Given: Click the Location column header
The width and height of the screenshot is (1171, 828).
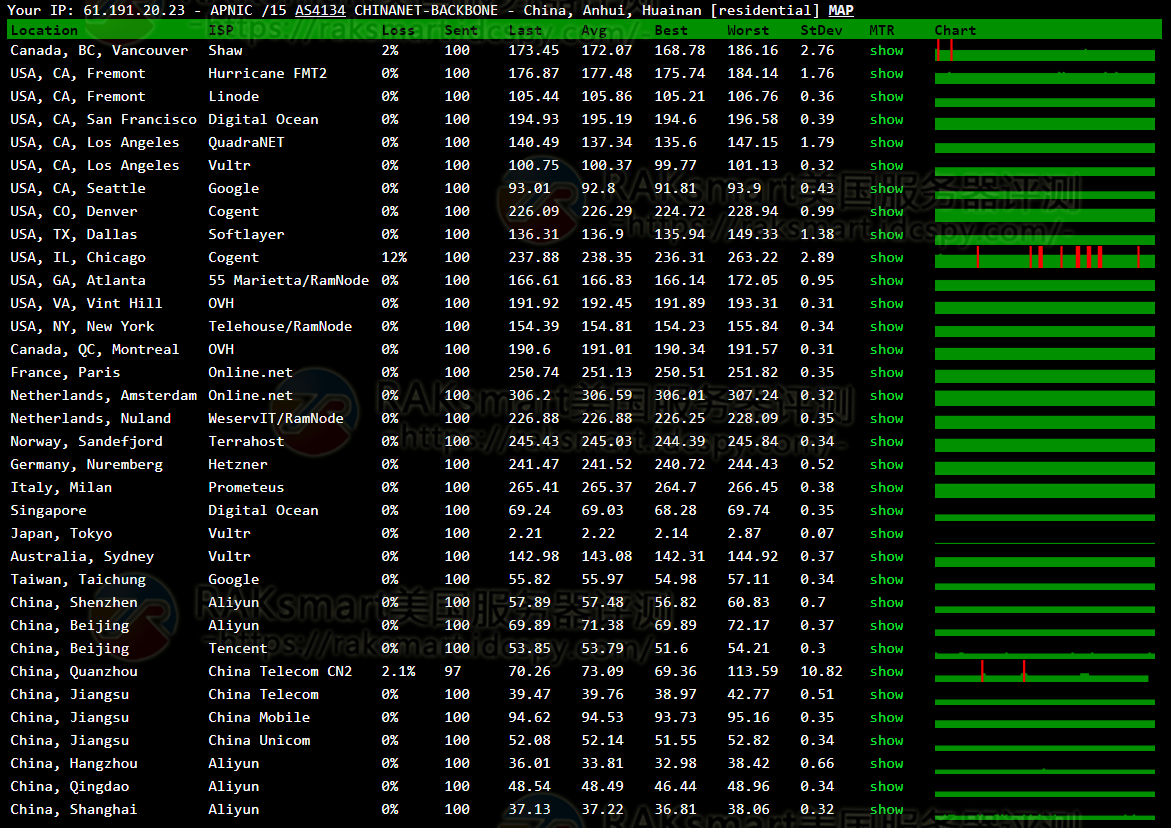Looking at the screenshot, I should [44, 31].
